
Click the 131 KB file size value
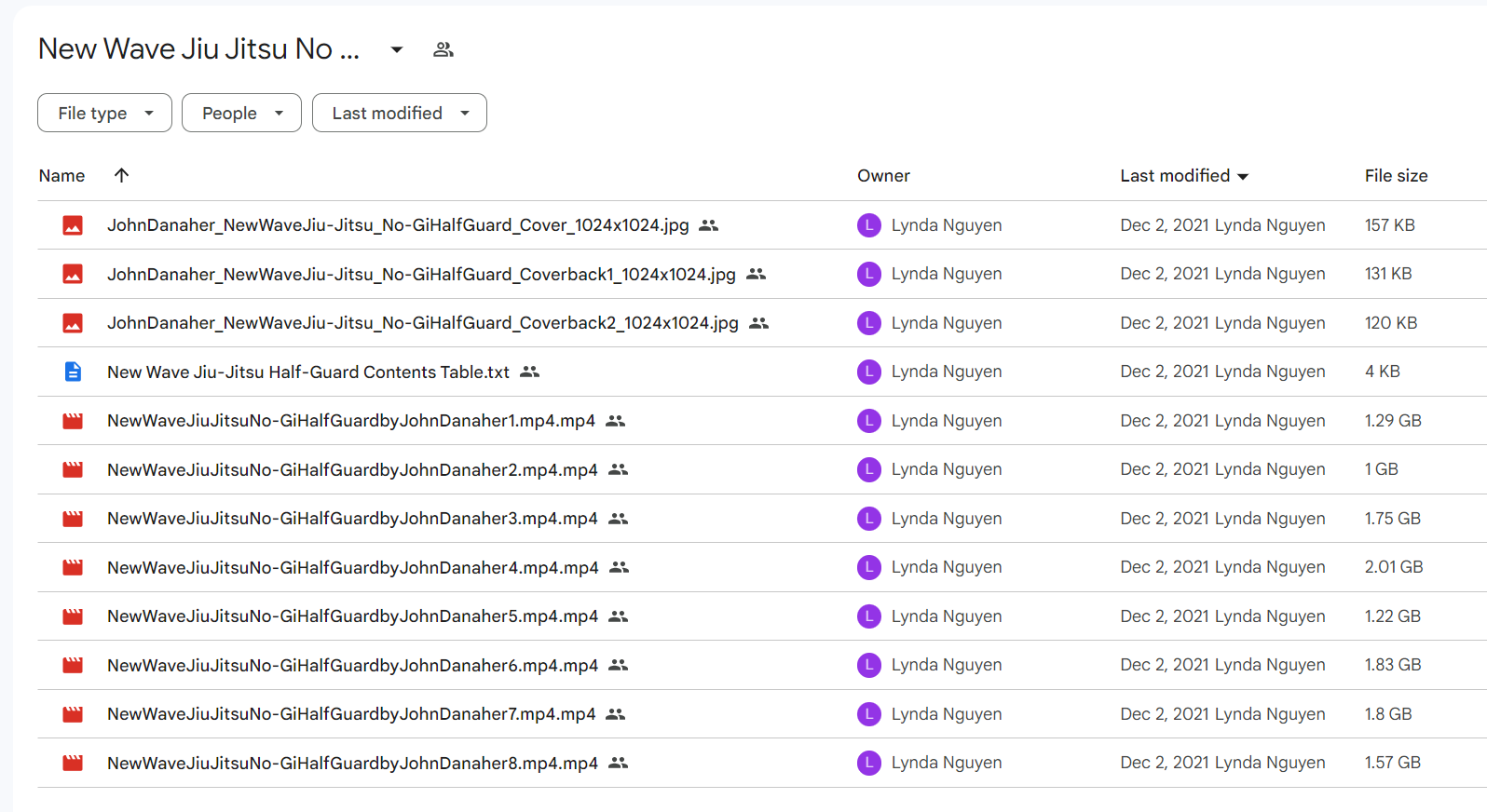[1388, 274]
